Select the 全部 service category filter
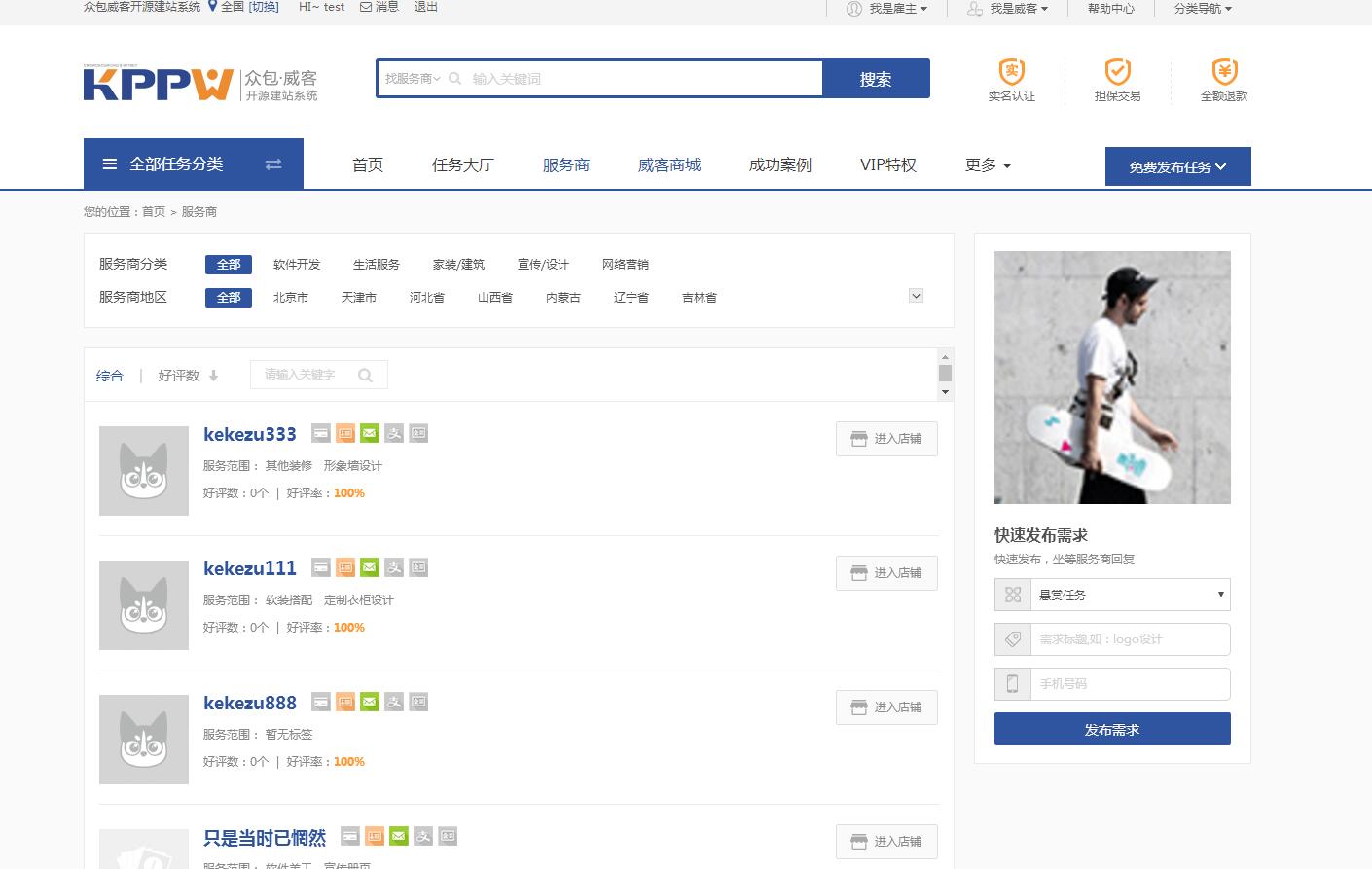The height and width of the screenshot is (869, 1372). (x=229, y=265)
